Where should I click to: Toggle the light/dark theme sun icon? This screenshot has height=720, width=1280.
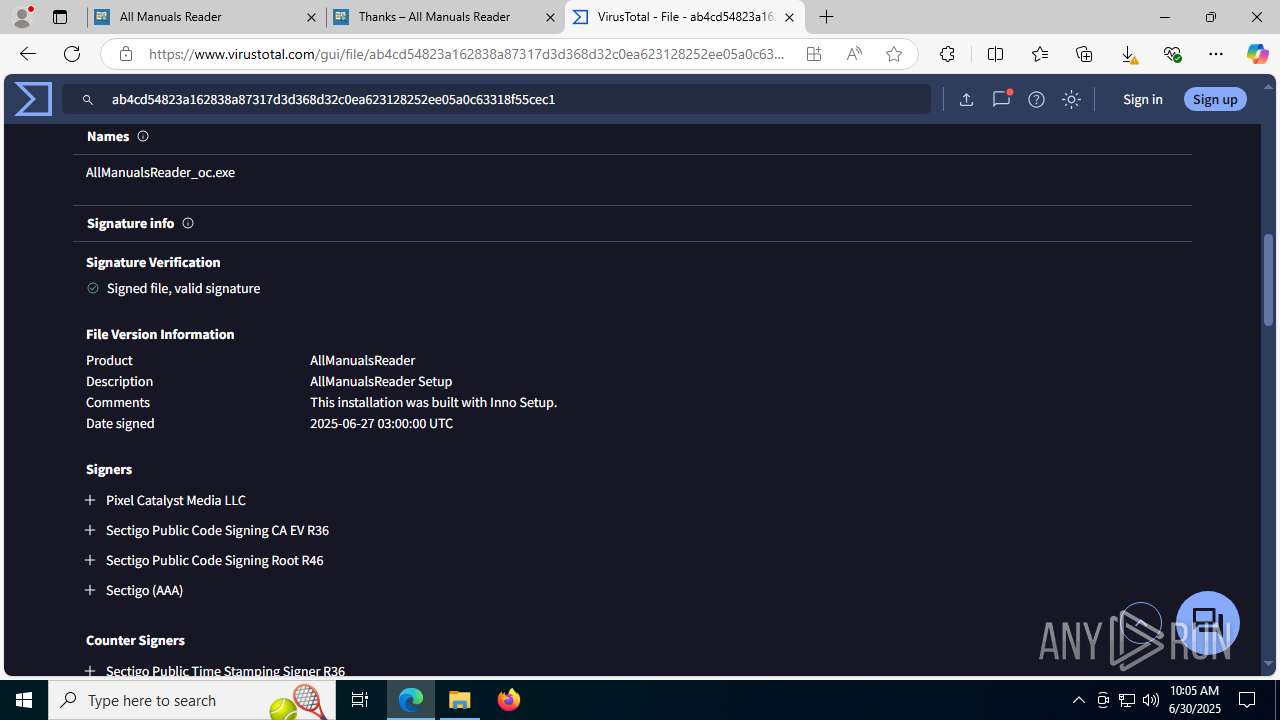(x=1071, y=99)
